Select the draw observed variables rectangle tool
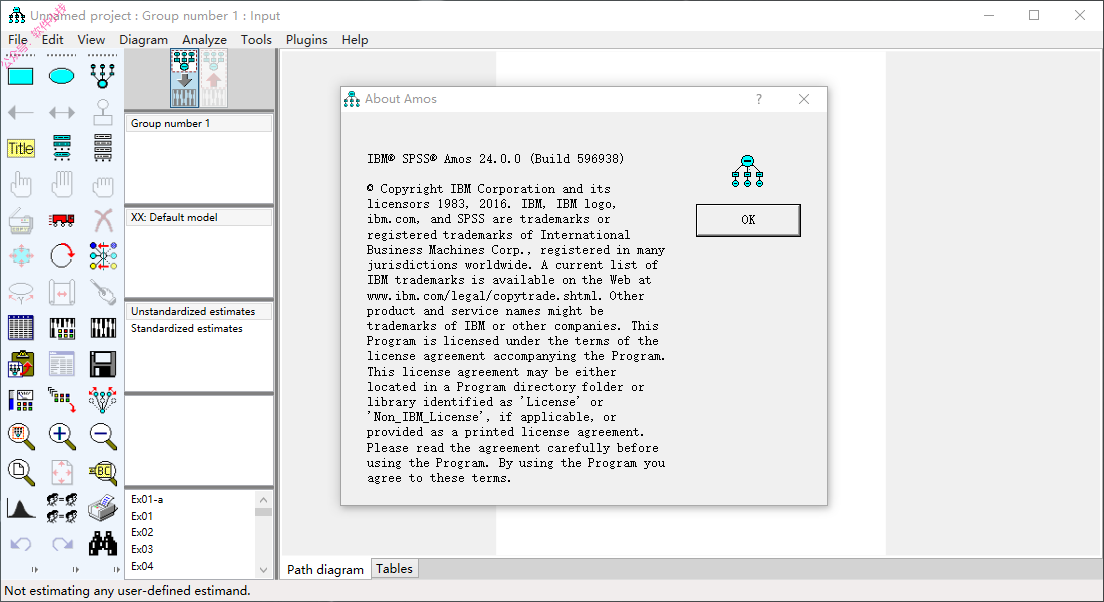The image size is (1104, 602). pyautogui.click(x=20, y=76)
